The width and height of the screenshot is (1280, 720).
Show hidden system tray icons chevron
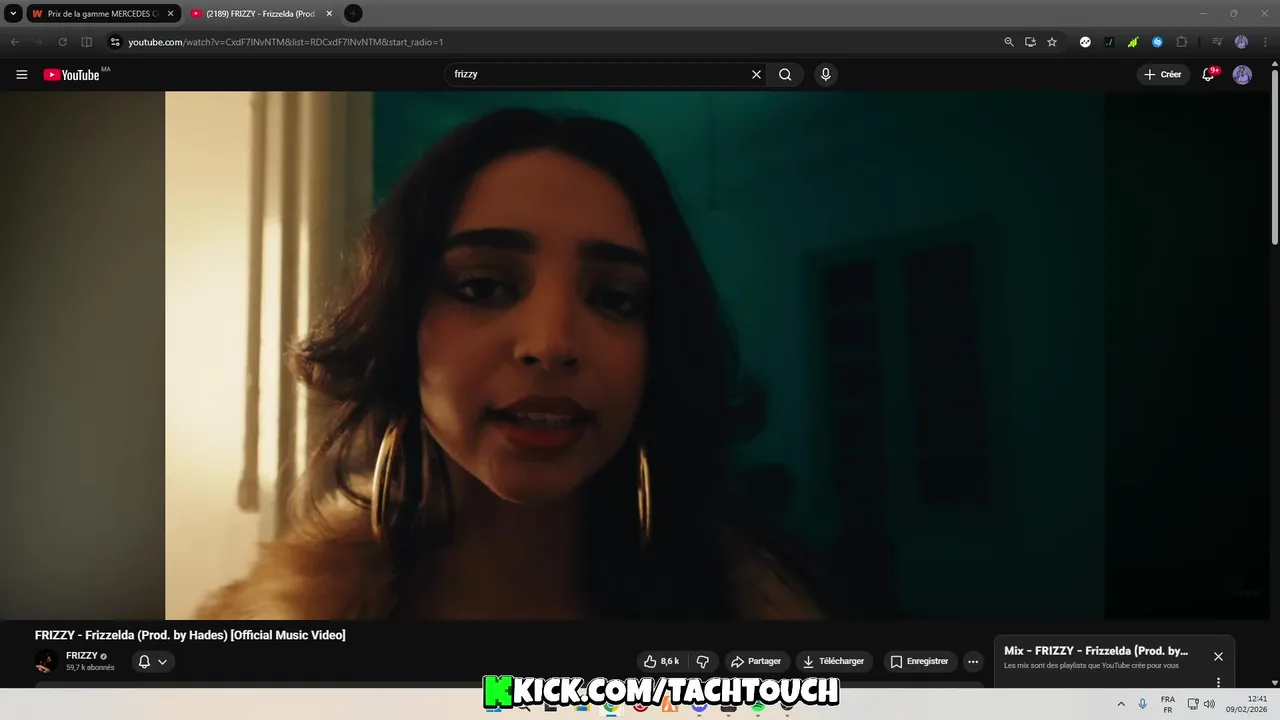coord(1120,704)
